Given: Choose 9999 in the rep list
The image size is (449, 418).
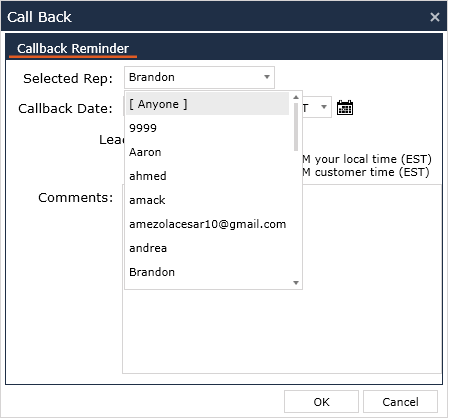Looking at the screenshot, I should [x=207, y=128].
